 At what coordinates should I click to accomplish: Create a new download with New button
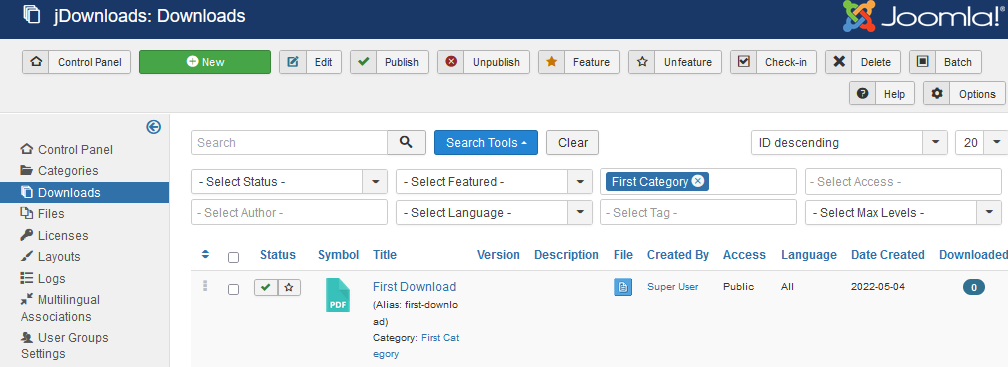(205, 62)
